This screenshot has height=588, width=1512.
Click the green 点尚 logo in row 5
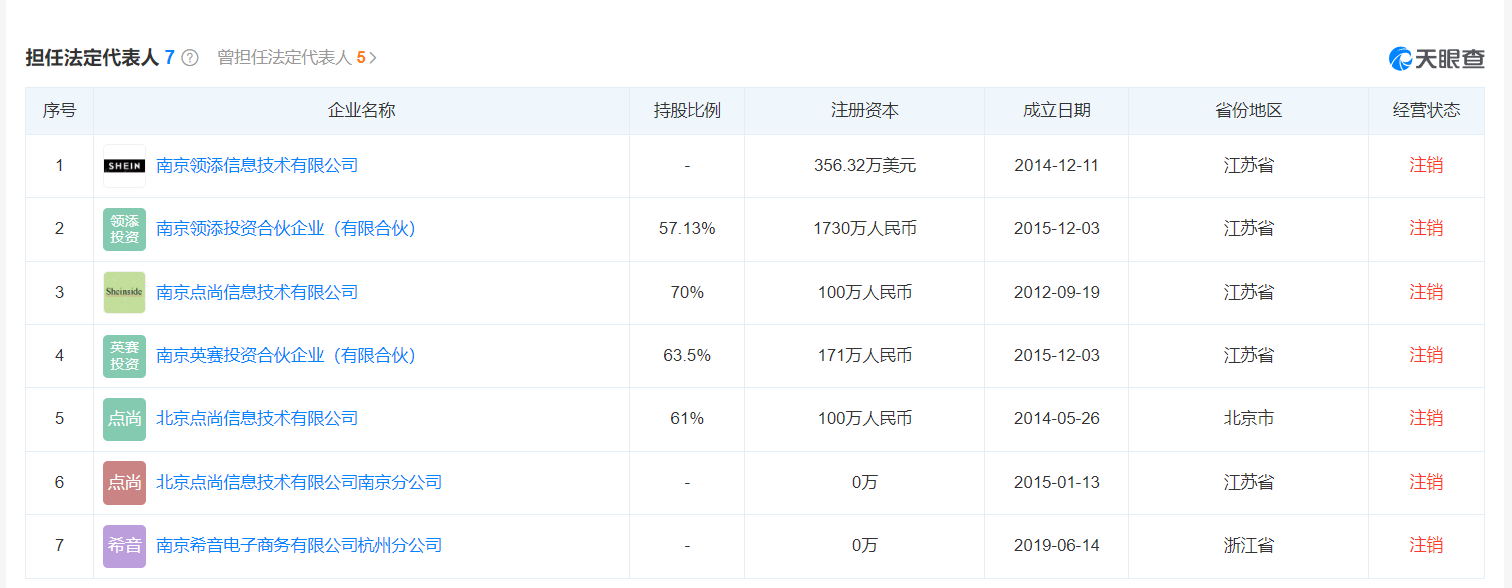coord(124,419)
